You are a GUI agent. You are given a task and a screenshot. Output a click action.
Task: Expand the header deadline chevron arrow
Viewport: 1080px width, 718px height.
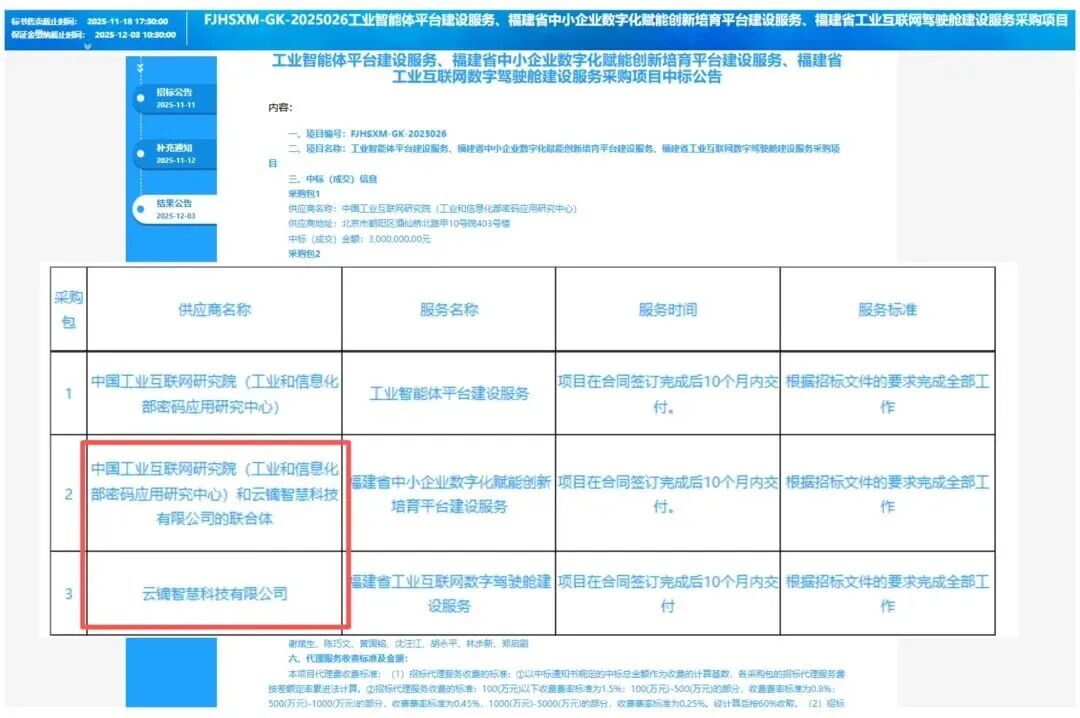[87, 46]
